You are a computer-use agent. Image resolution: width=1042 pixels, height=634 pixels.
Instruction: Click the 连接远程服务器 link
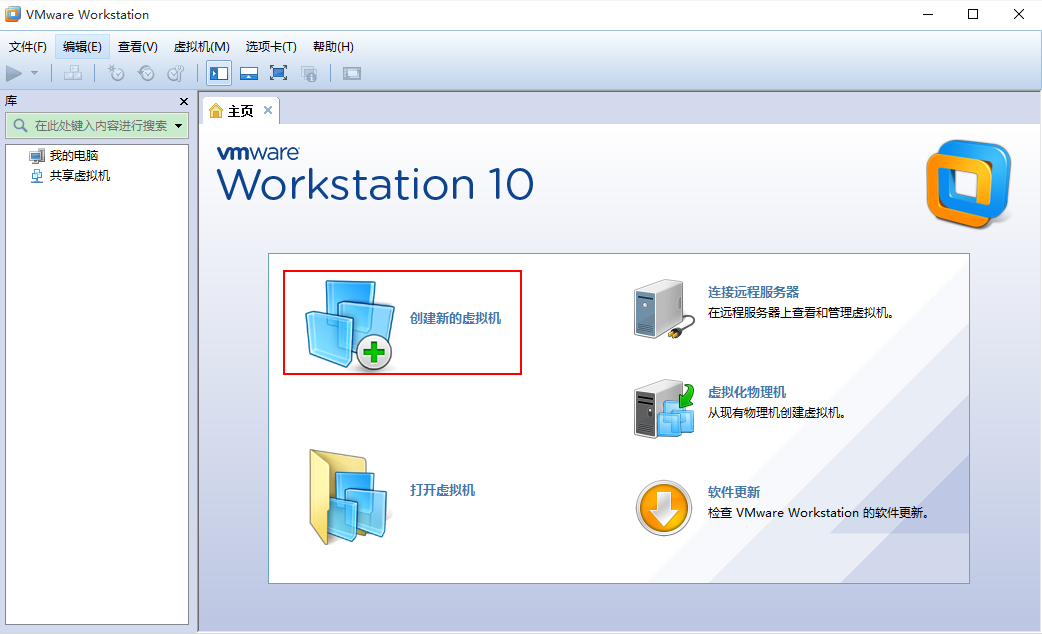pos(753,292)
